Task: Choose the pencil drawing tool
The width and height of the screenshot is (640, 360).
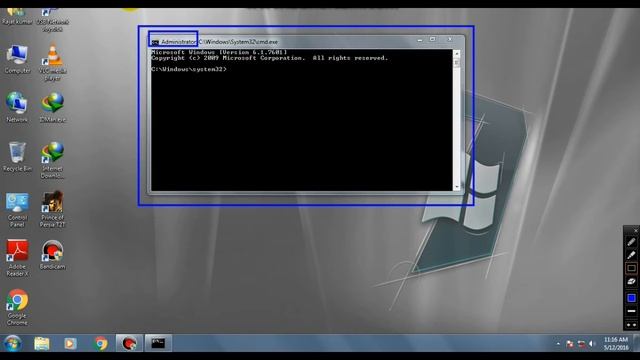Action: pos(631,242)
